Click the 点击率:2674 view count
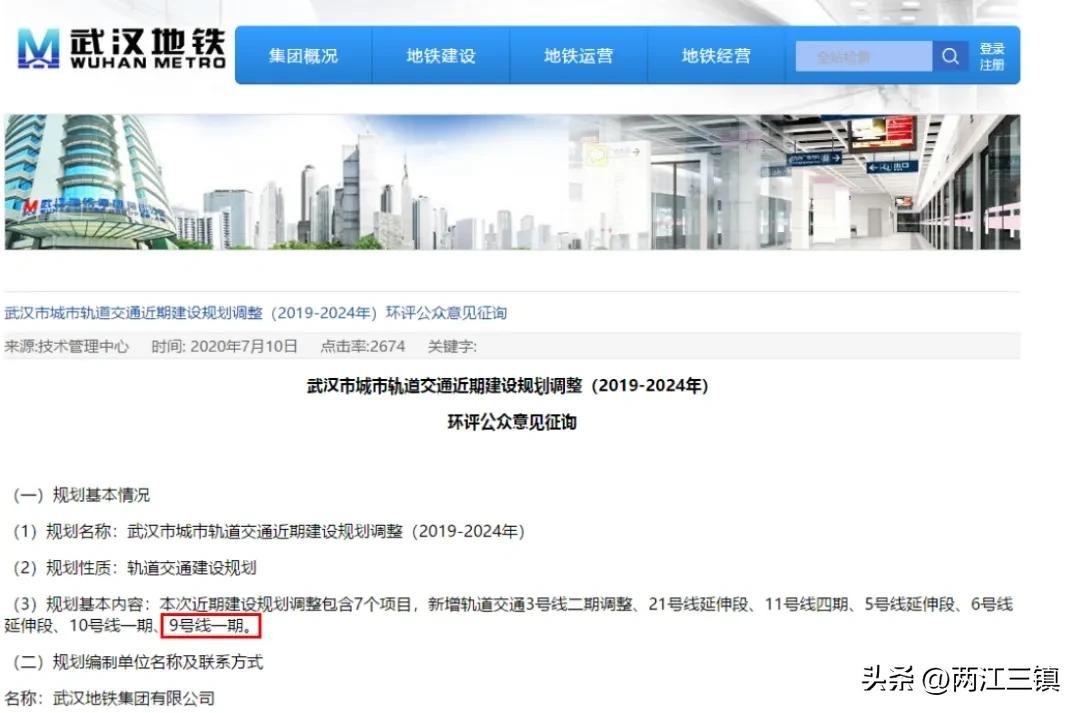The width and height of the screenshot is (1080, 713). 362,347
